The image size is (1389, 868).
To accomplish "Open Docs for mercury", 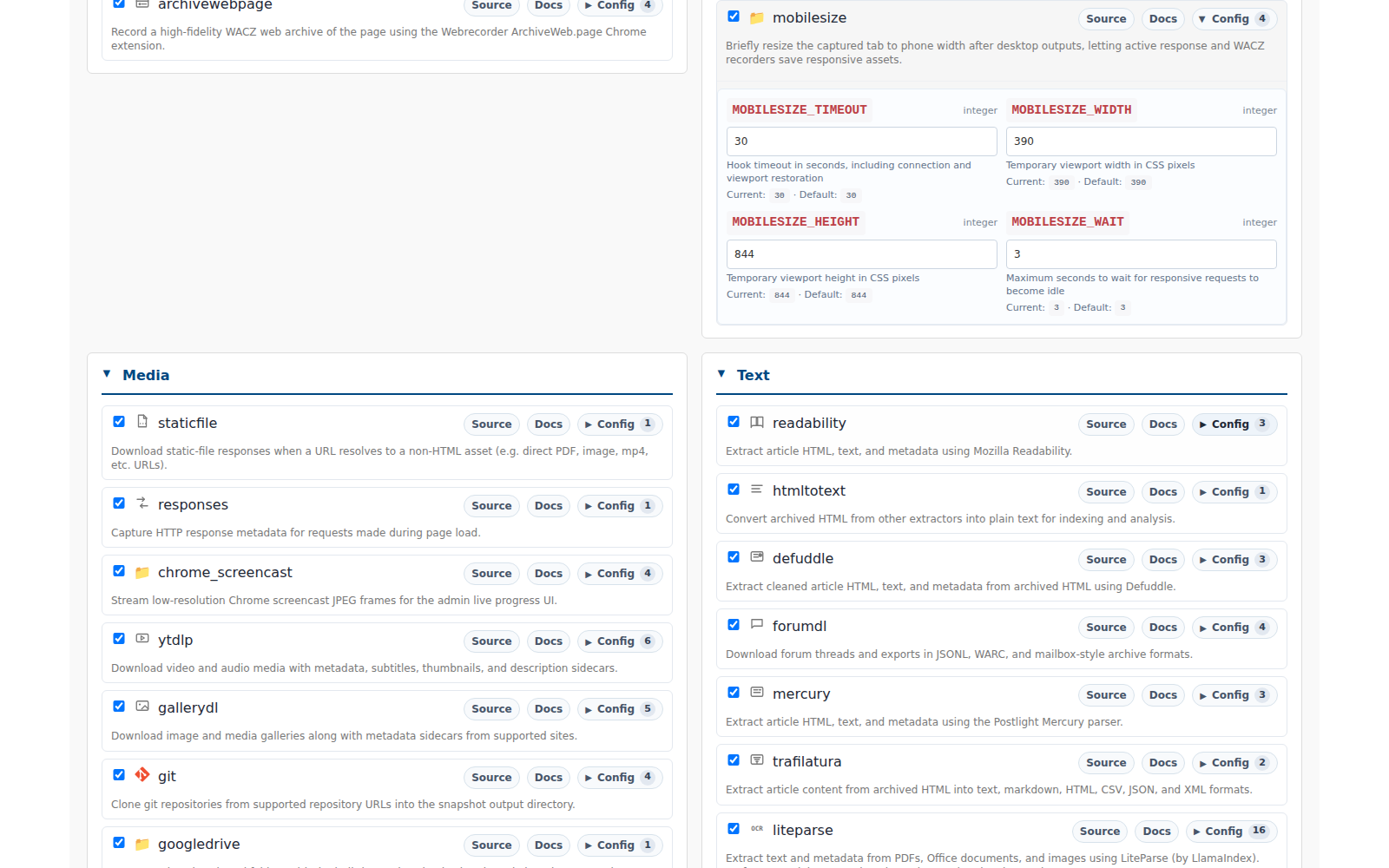I will [x=1163, y=695].
